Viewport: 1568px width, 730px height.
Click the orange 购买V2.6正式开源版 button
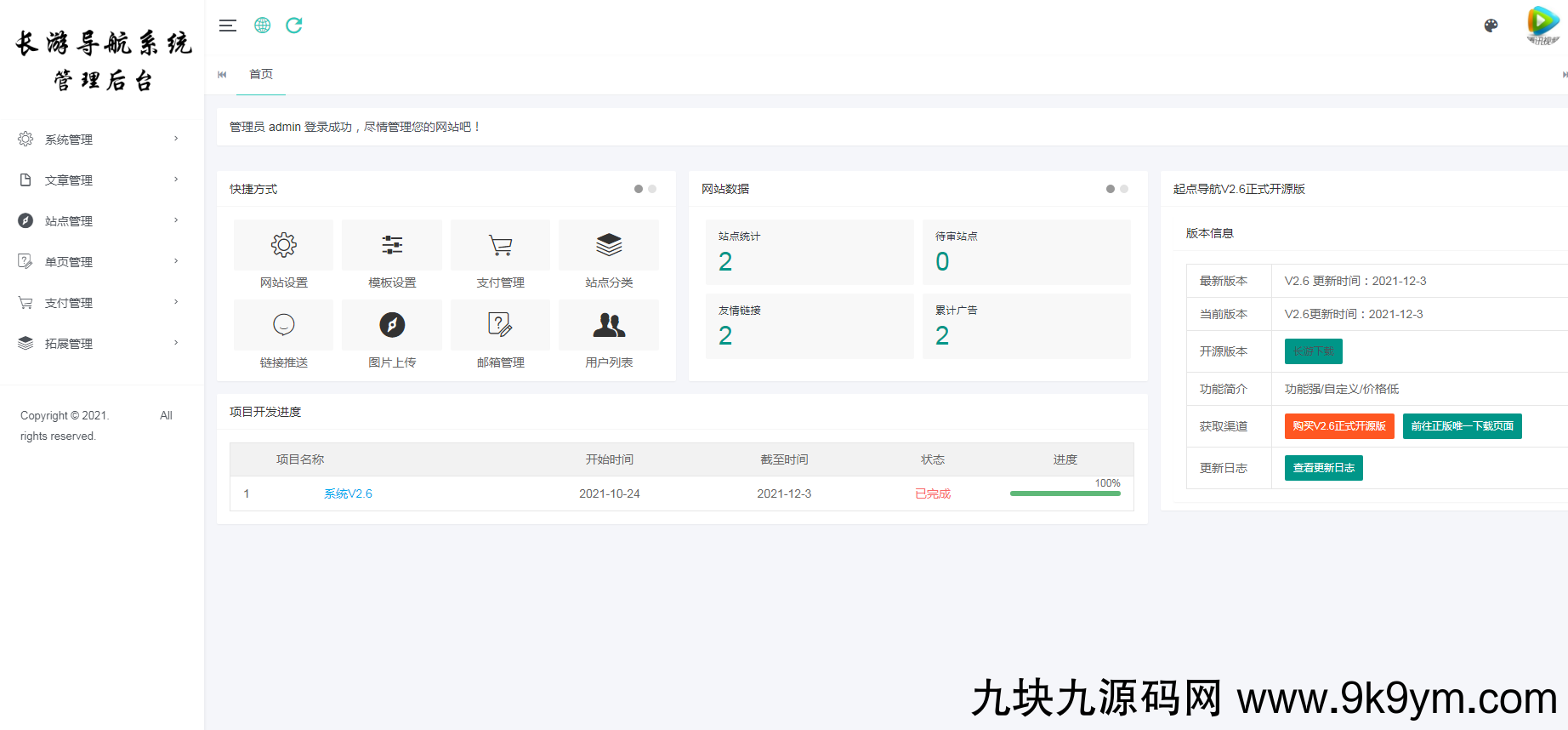1338,426
